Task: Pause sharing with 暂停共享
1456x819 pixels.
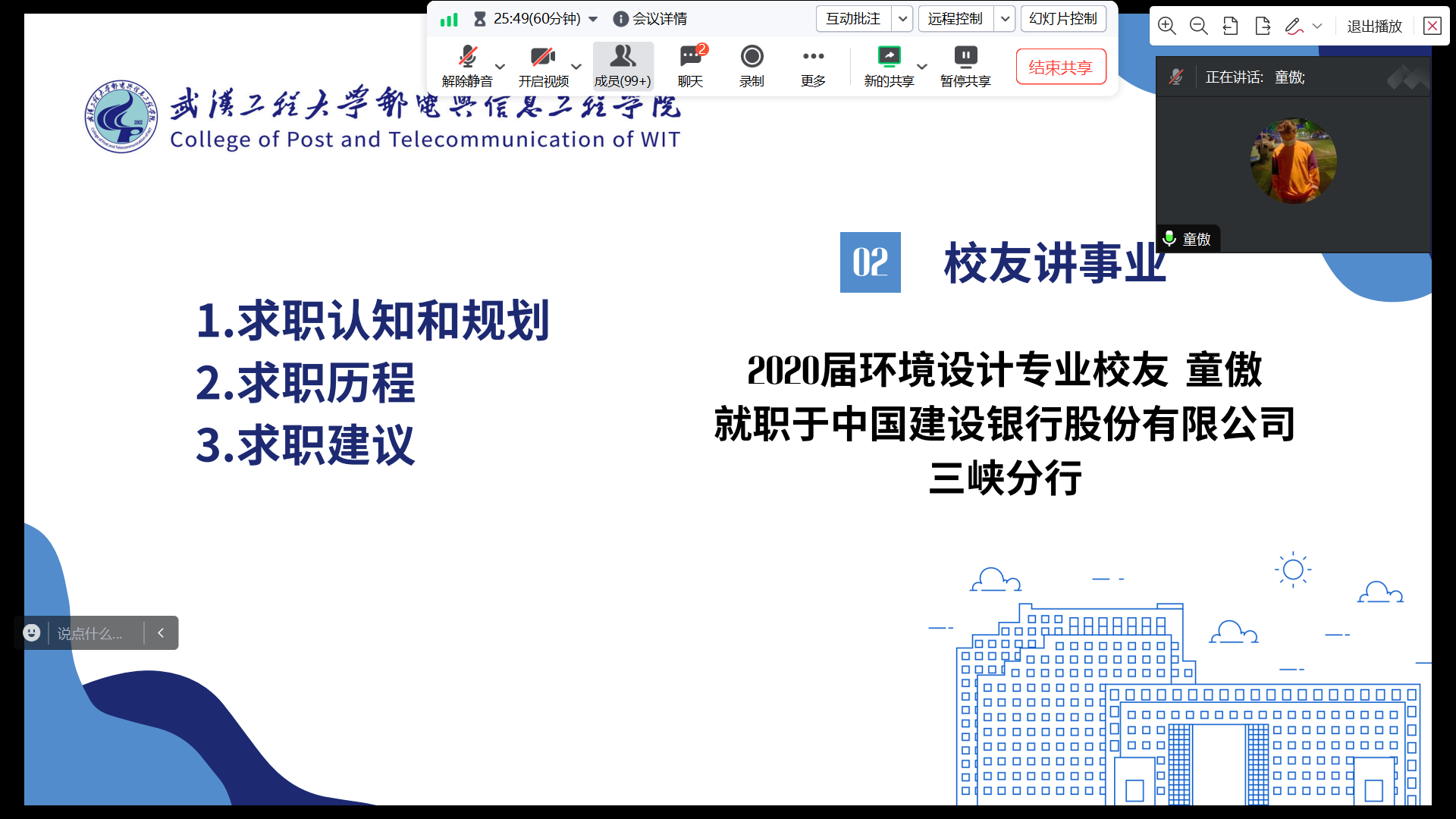Action: (x=965, y=66)
